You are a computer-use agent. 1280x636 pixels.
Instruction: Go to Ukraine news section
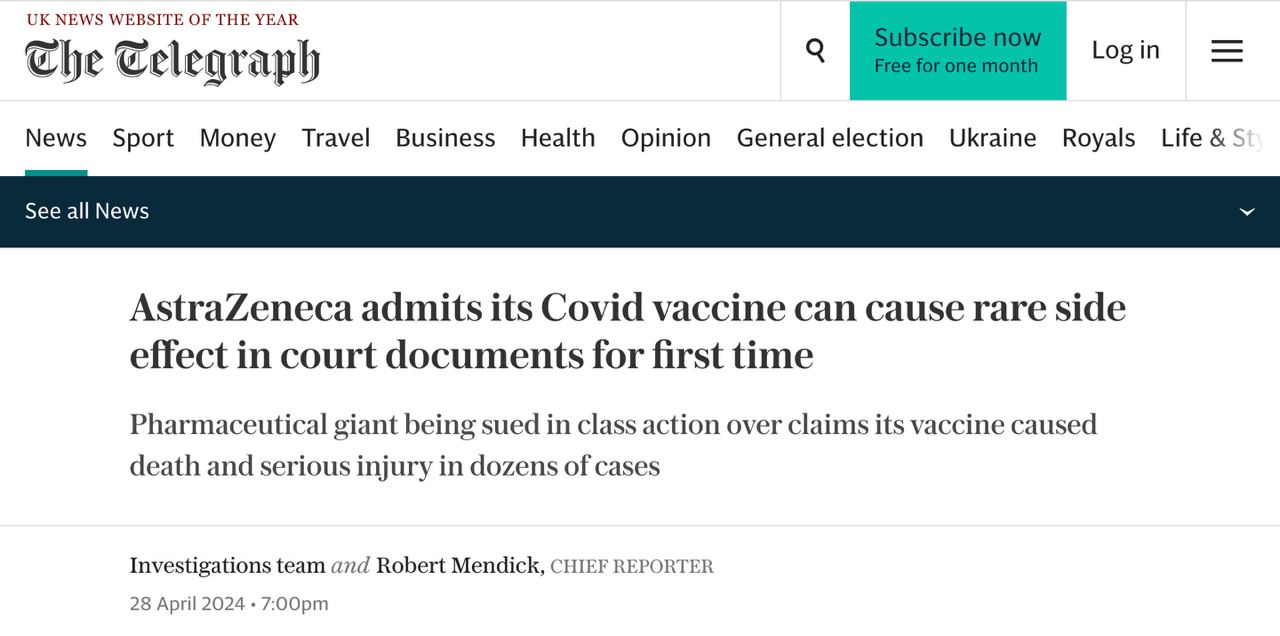point(992,138)
